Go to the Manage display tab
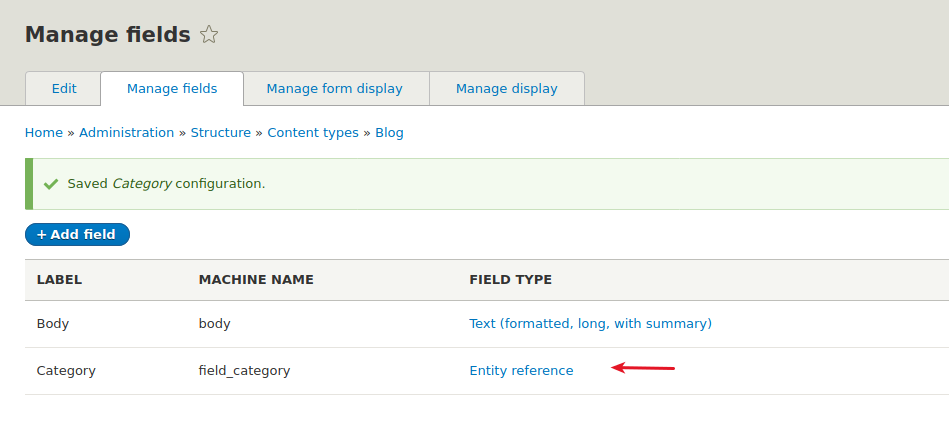The image size is (949, 432). 506,89
